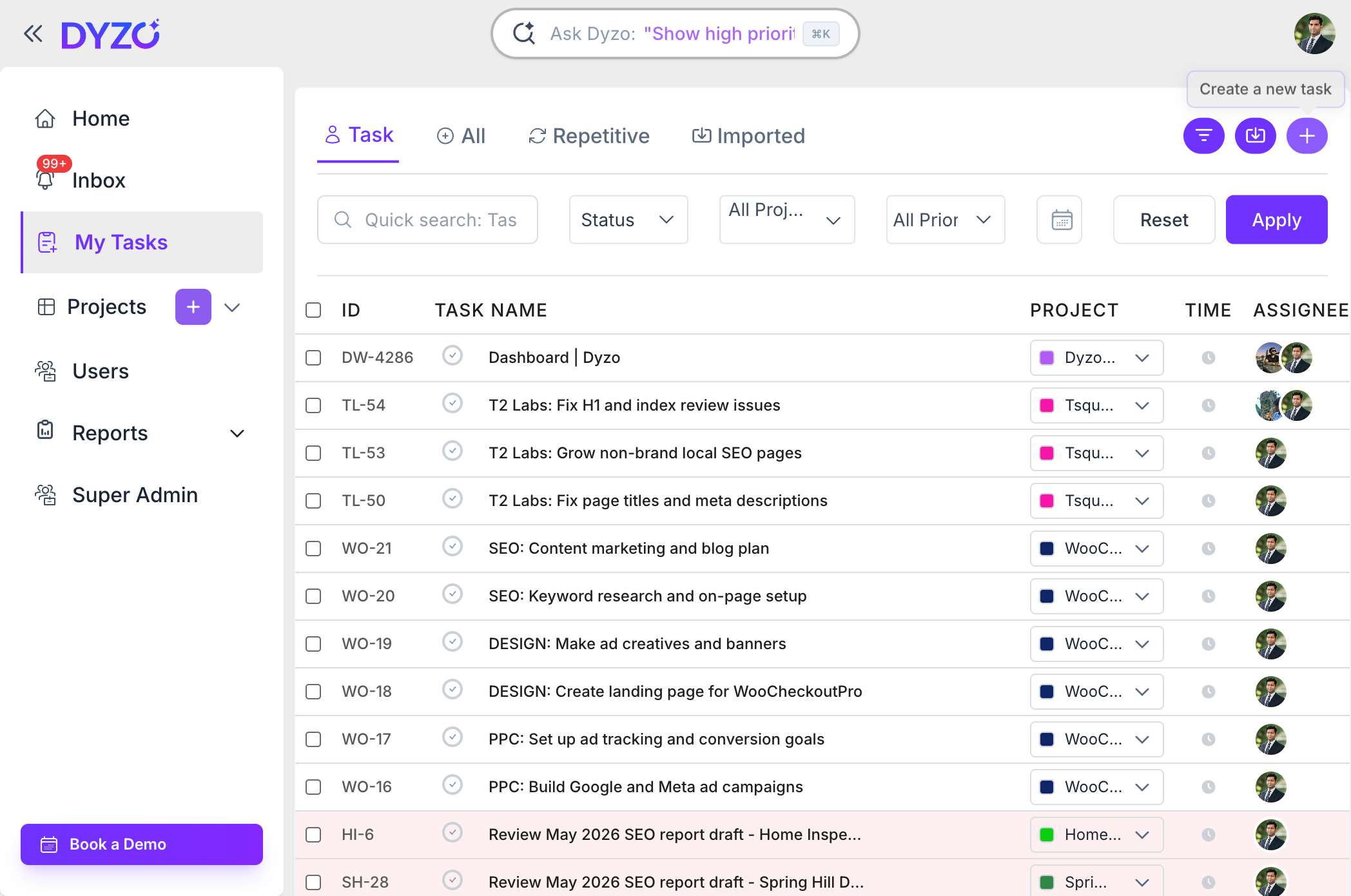The height and width of the screenshot is (896, 1351).
Task: Add a new project with plus button
Action: tap(193, 307)
